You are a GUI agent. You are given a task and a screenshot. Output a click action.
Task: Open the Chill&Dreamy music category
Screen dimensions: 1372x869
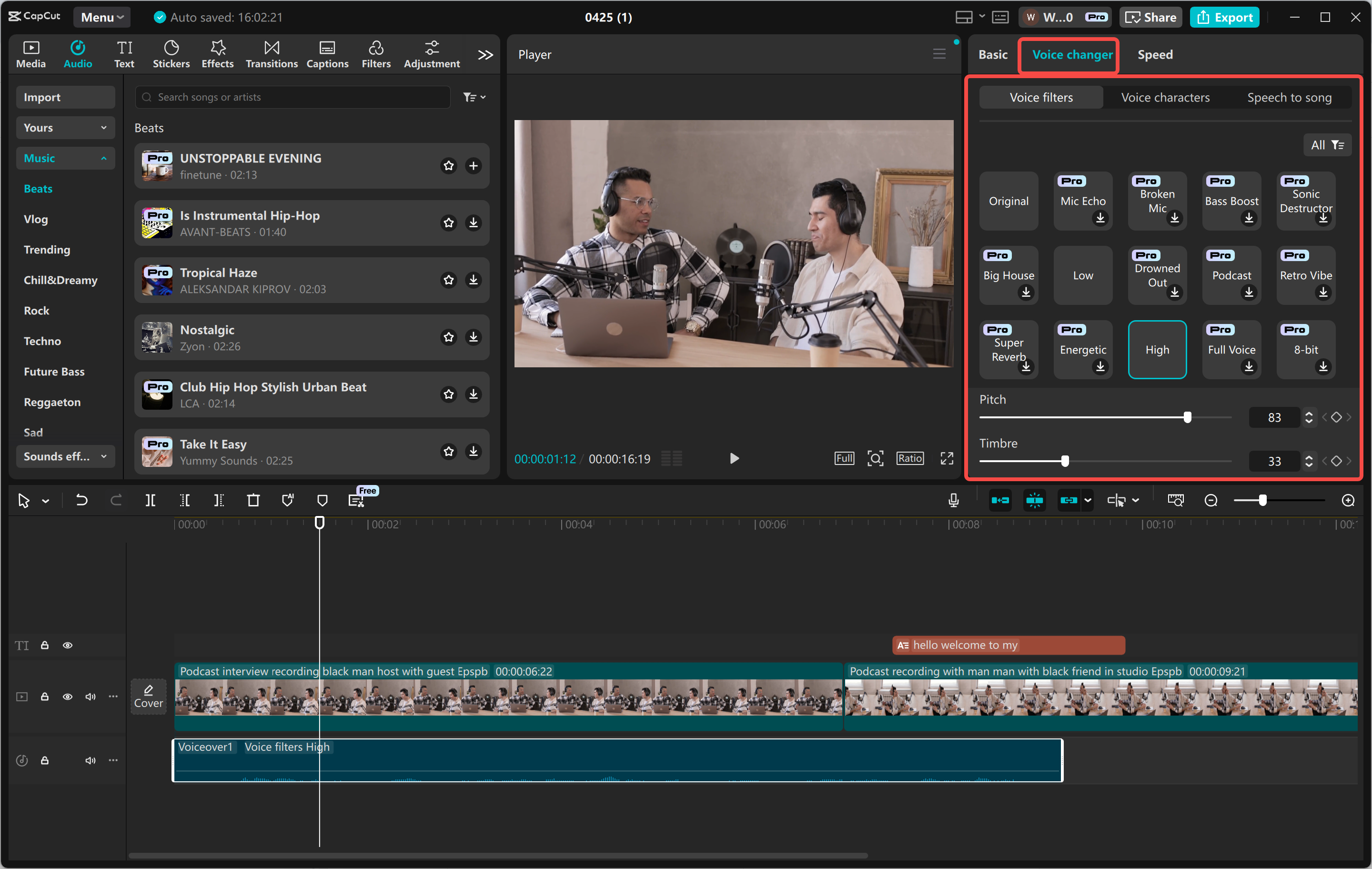[61, 280]
